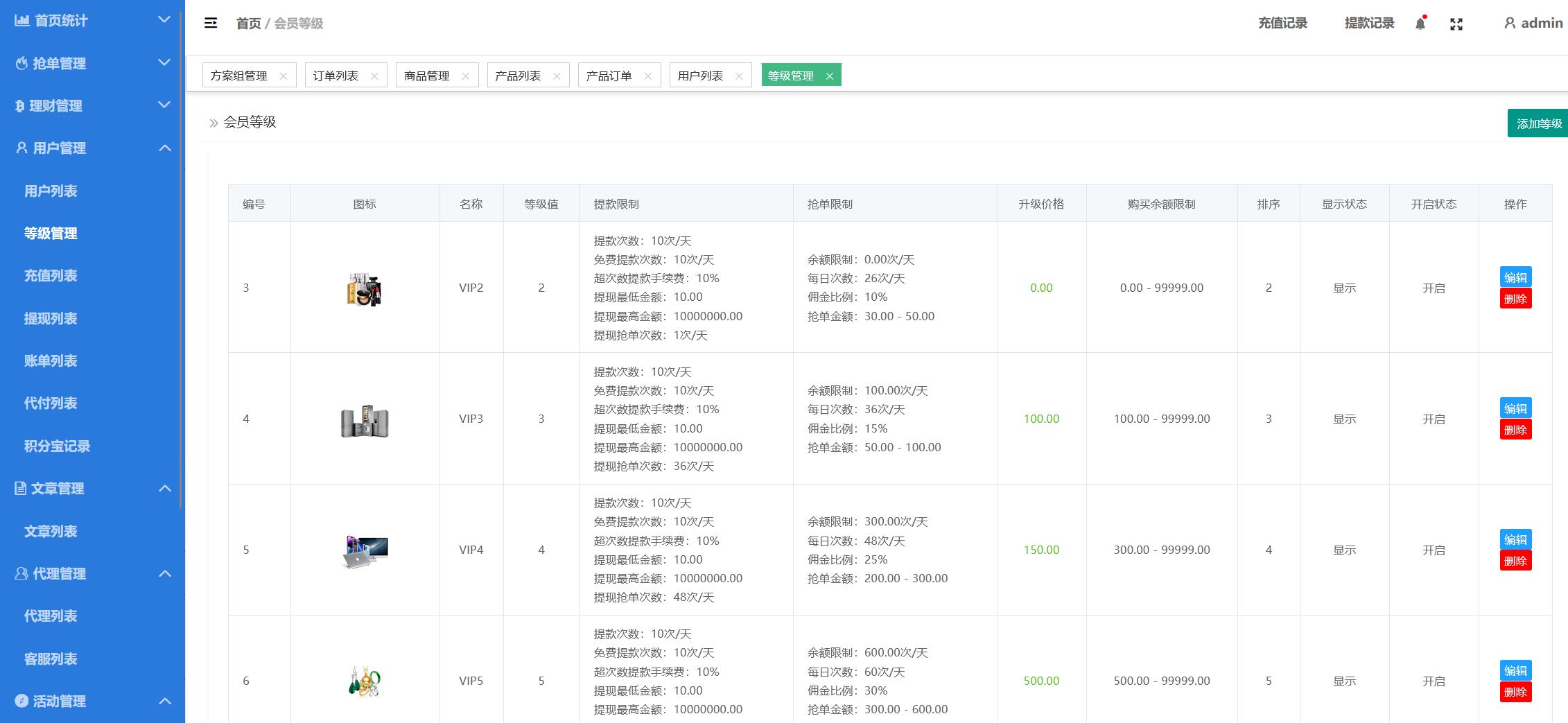Close the active 等级管理 tab
Image resolution: width=1568 pixels, height=723 pixels.
(x=829, y=76)
